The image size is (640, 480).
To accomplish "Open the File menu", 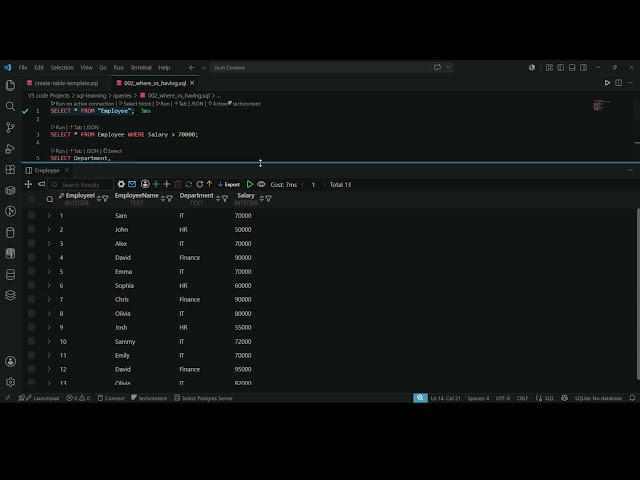I will pyautogui.click(x=23, y=67).
